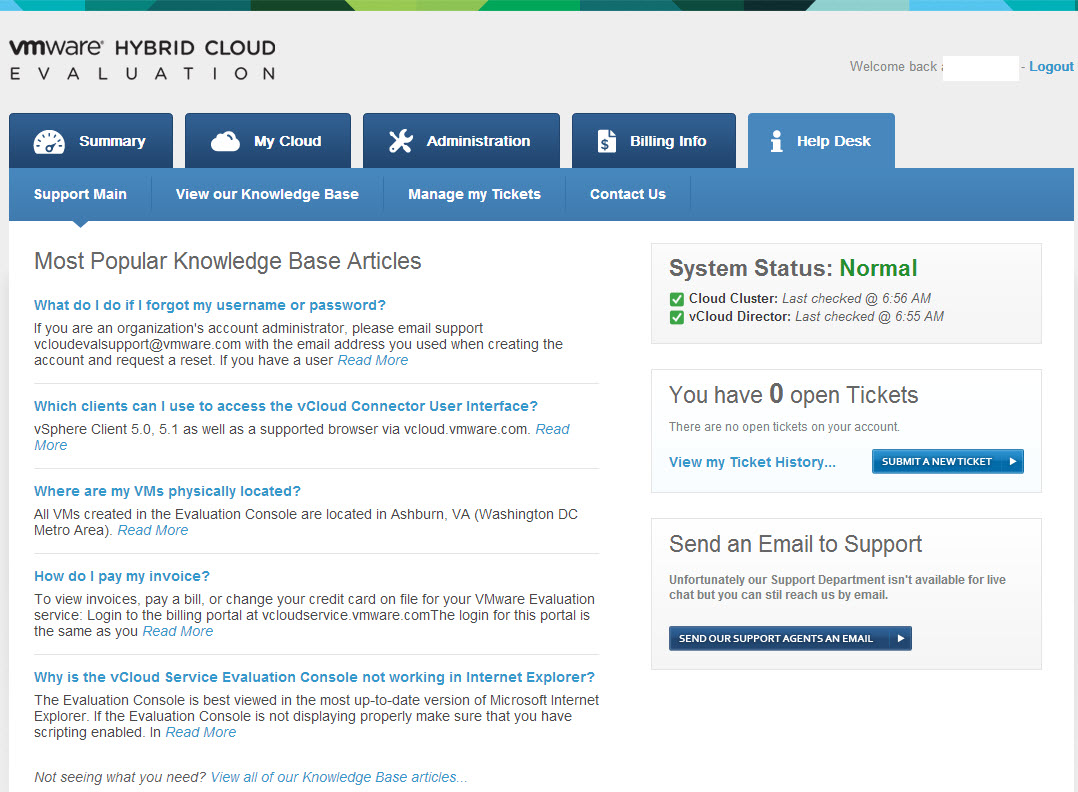Open View my Ticket History
The height and width of the screenshot is (792, 1078).
click(752, 462)
